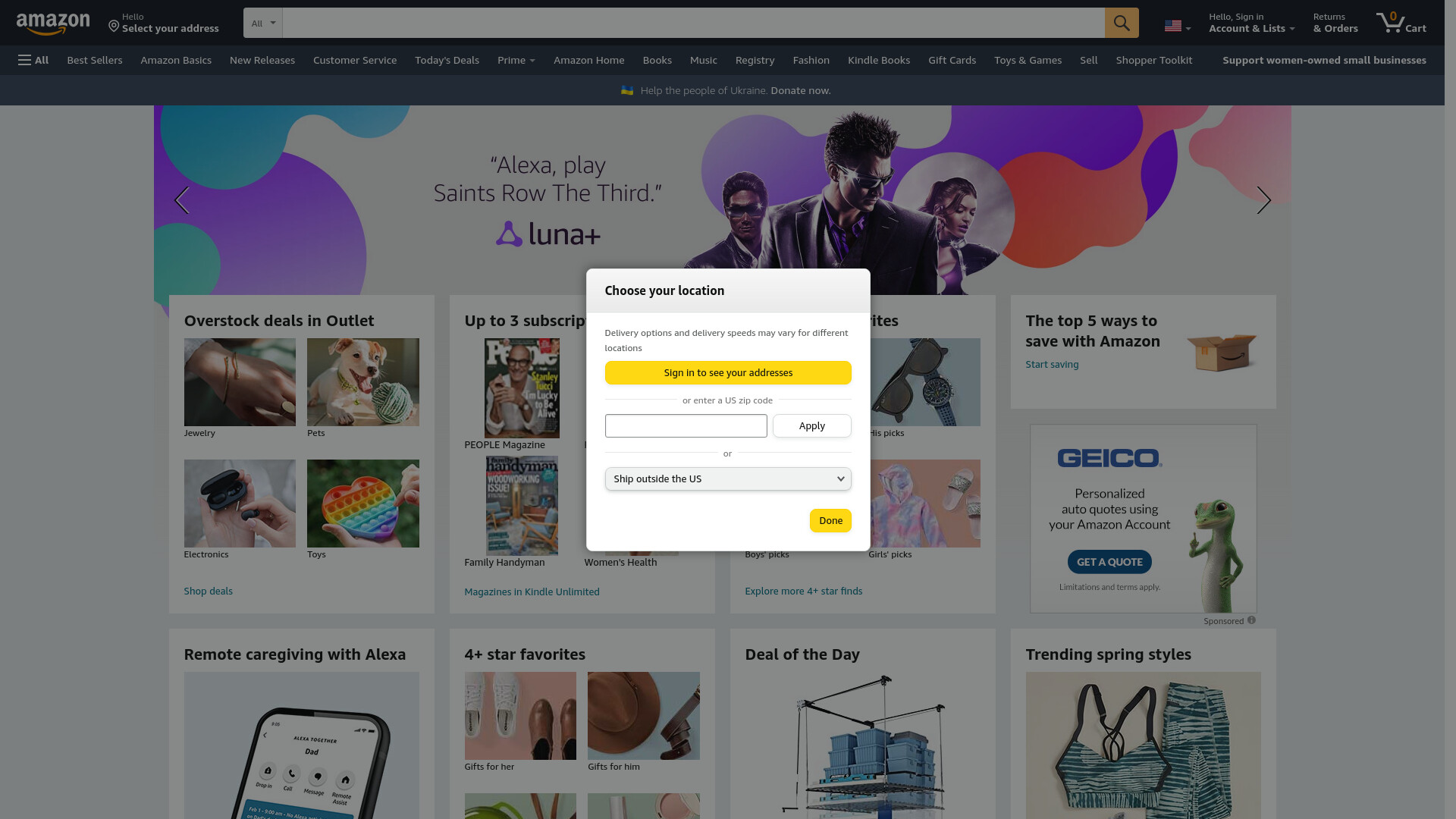This screenshot has height=819, width=1456.
Task: Open Music nav item
Action: [704, 60]
